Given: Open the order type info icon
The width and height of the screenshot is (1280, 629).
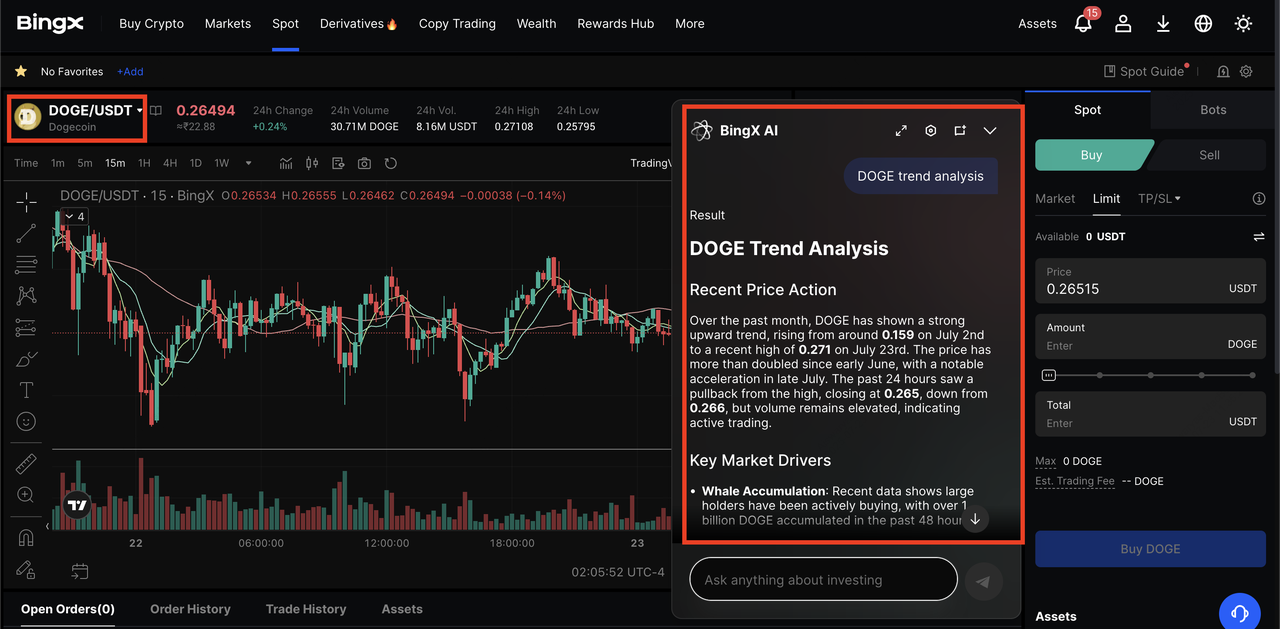Looking at the screenshot, I should coord(1259,199).
